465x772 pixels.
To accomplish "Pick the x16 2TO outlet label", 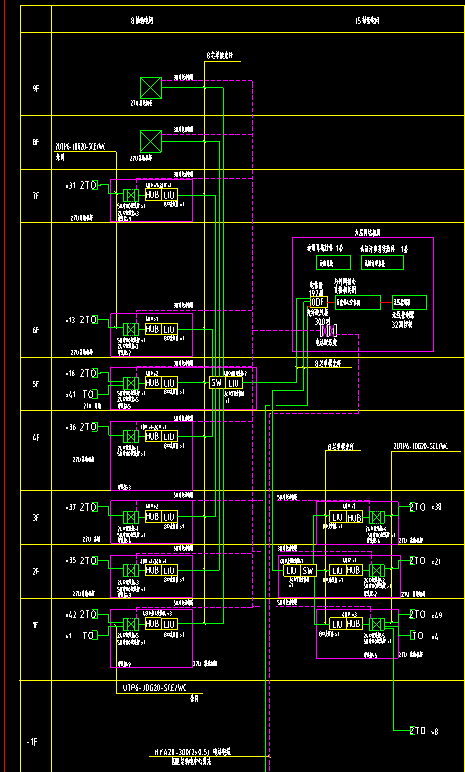I will (81, 373).
